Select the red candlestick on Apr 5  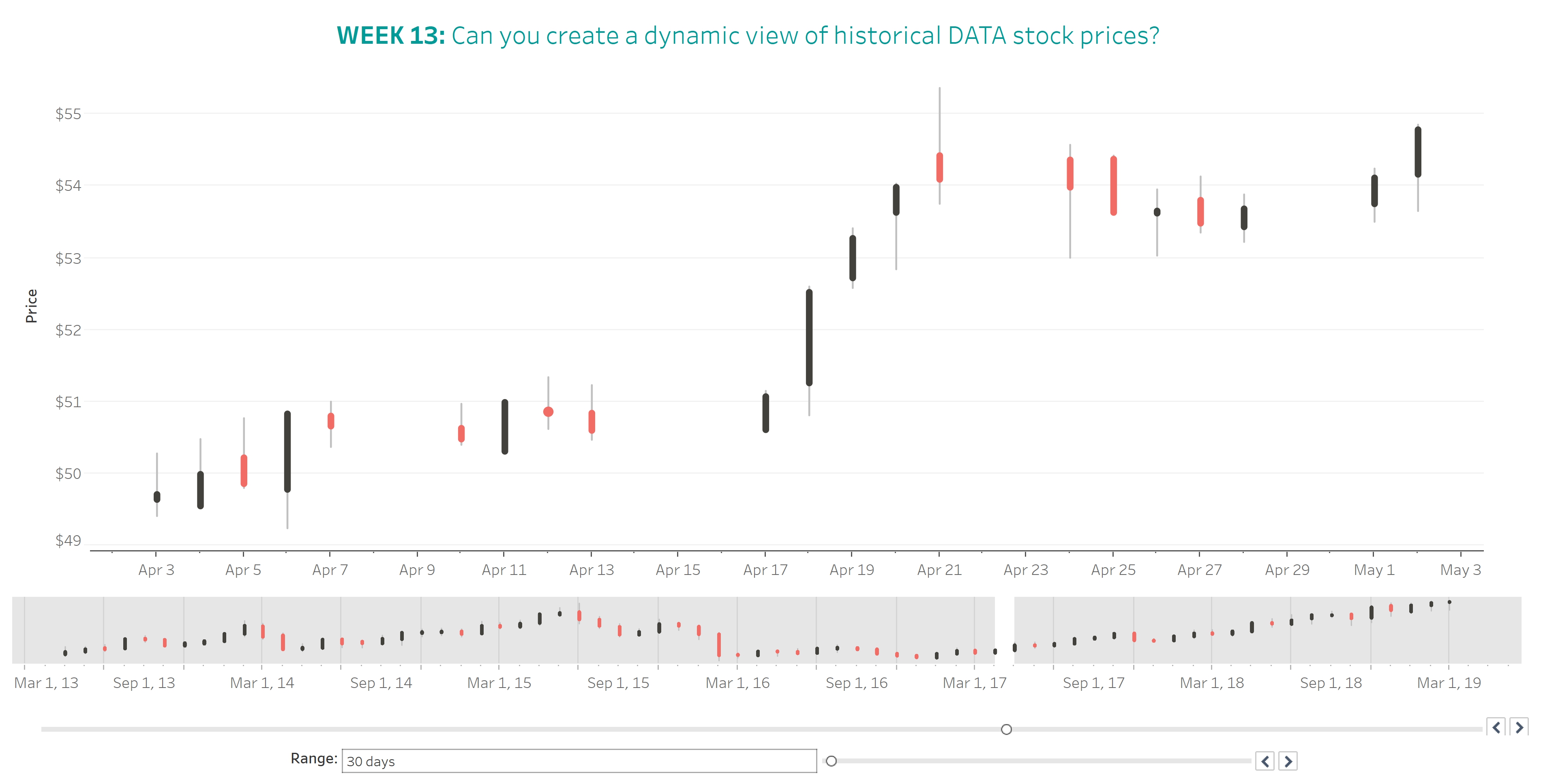click(x=244, y=471)
